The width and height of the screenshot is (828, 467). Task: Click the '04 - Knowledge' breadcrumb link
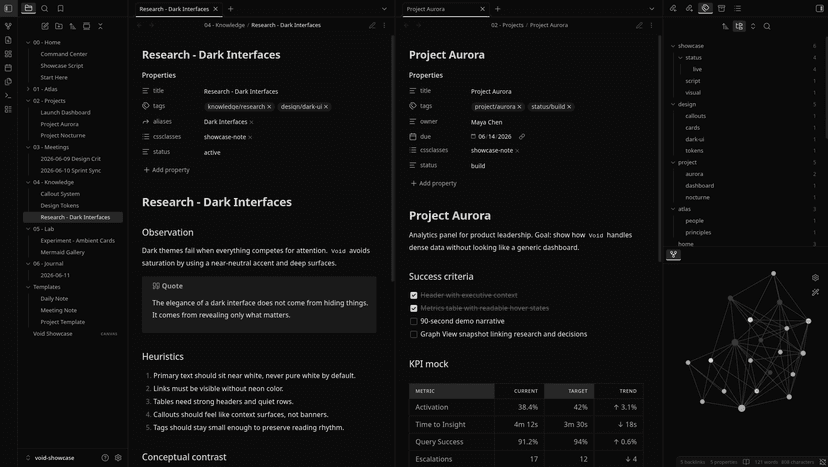coord(224,25)
